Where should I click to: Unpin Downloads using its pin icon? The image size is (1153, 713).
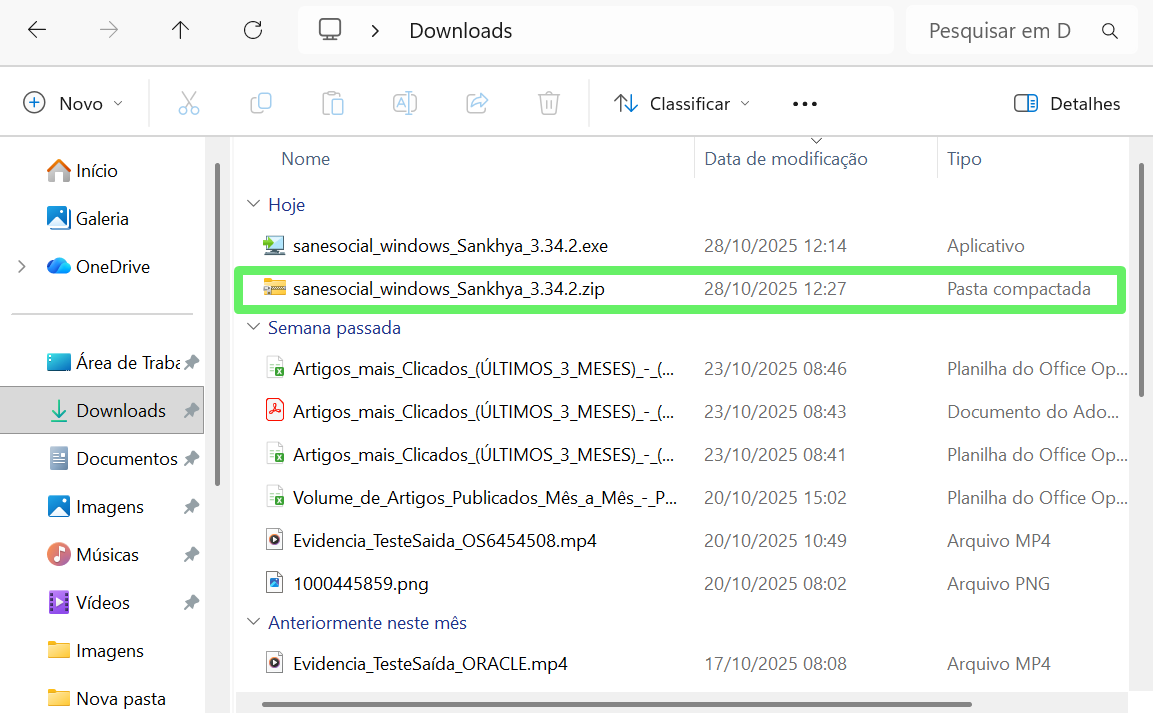(x=191, y=410)
